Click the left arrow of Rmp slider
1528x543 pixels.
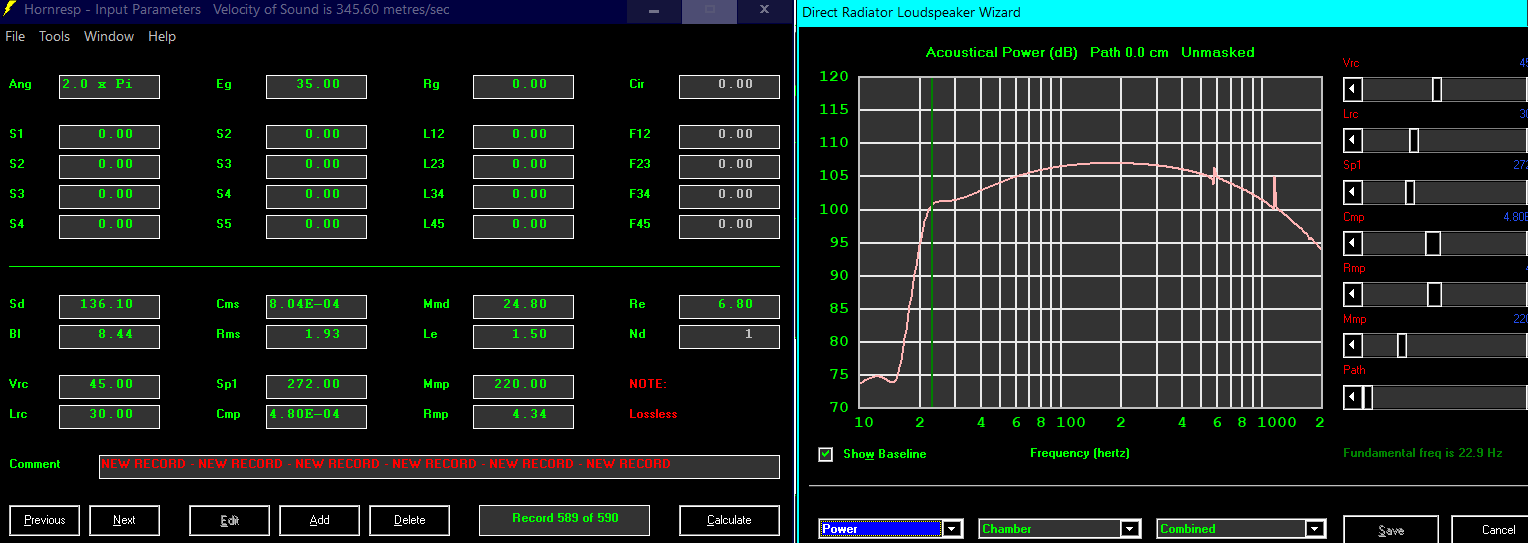(1352, 294)
